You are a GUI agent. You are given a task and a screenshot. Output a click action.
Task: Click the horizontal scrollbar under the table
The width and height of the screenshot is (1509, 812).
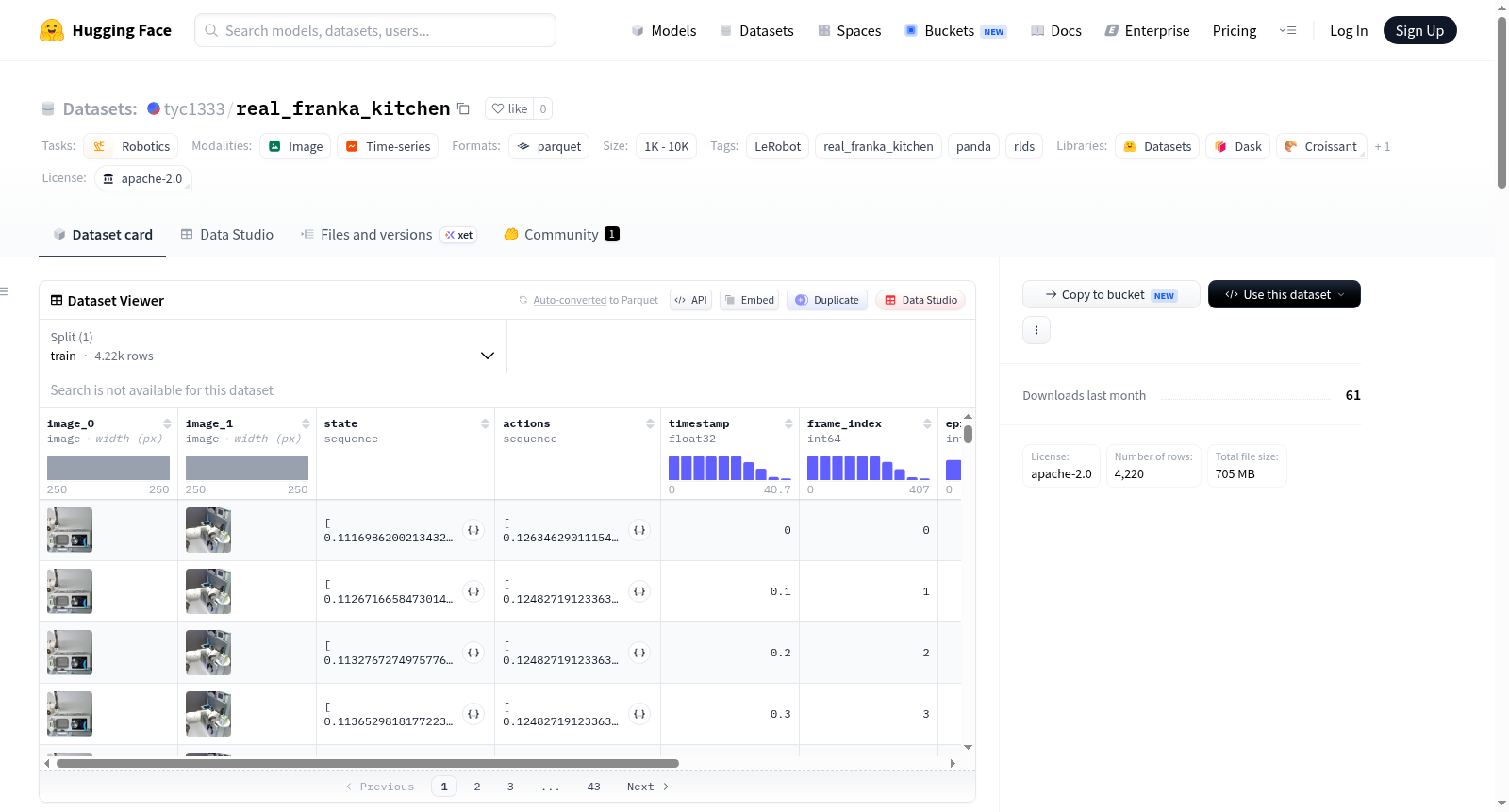368,763
